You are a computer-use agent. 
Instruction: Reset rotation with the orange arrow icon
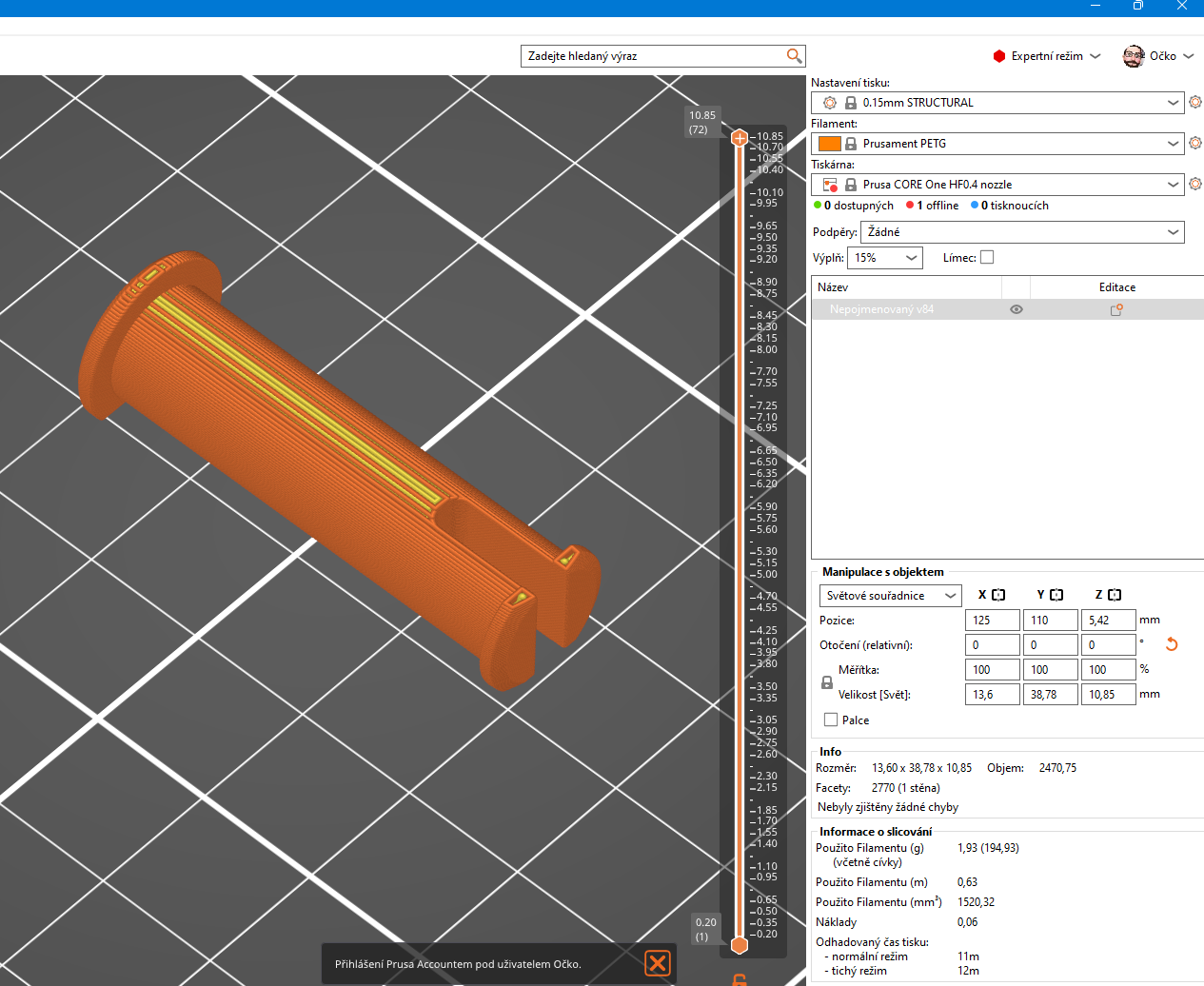click(x=1172, y=644)
